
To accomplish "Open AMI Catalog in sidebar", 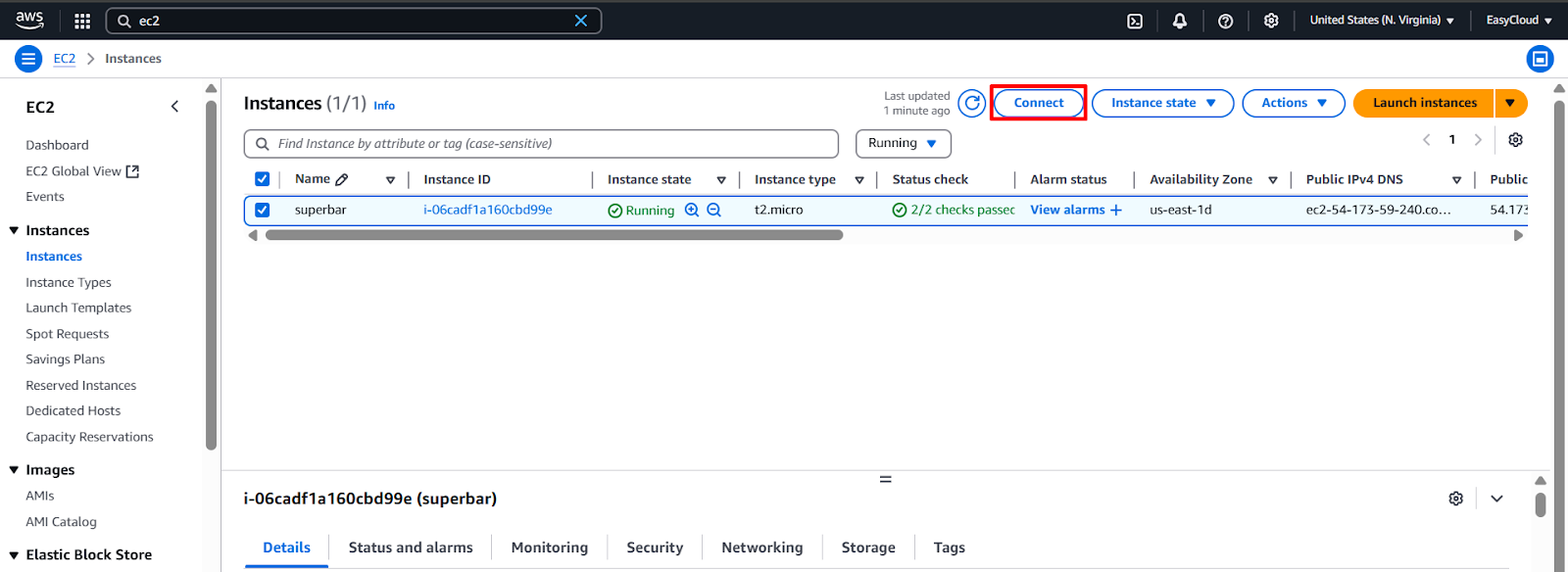I will coord(61,522).
